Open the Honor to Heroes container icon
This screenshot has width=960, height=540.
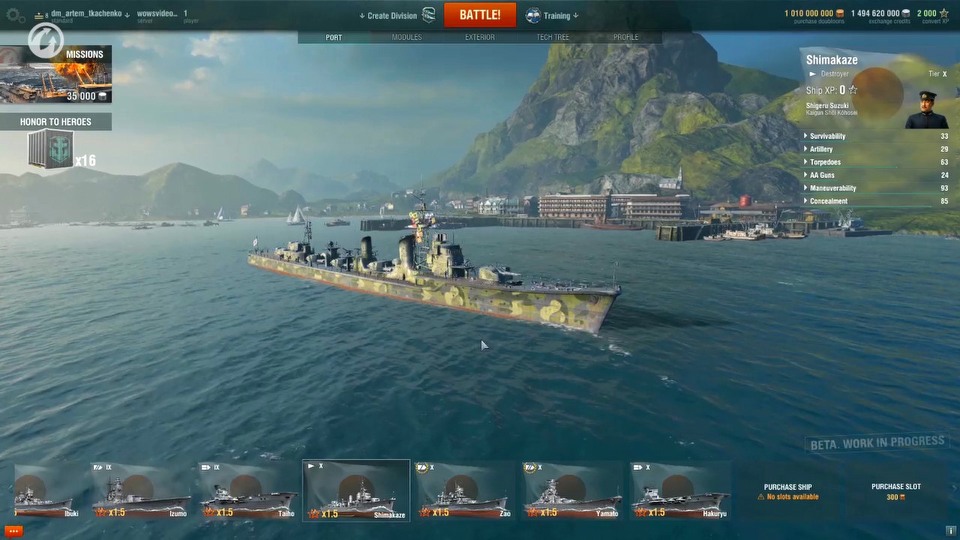51,148
